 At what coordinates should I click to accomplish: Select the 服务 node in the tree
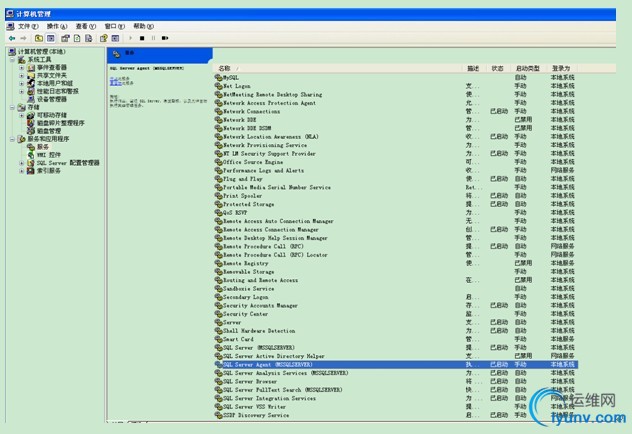coord(43,147)
